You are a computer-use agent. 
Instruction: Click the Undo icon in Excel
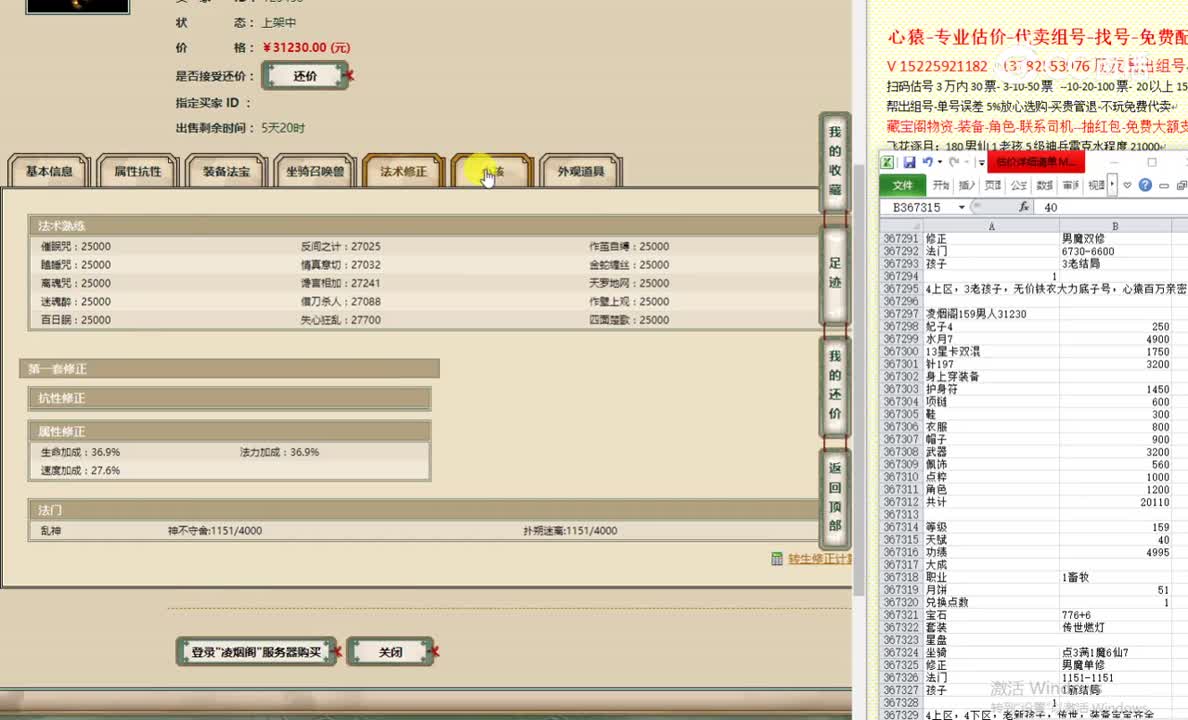pos(929,160)
